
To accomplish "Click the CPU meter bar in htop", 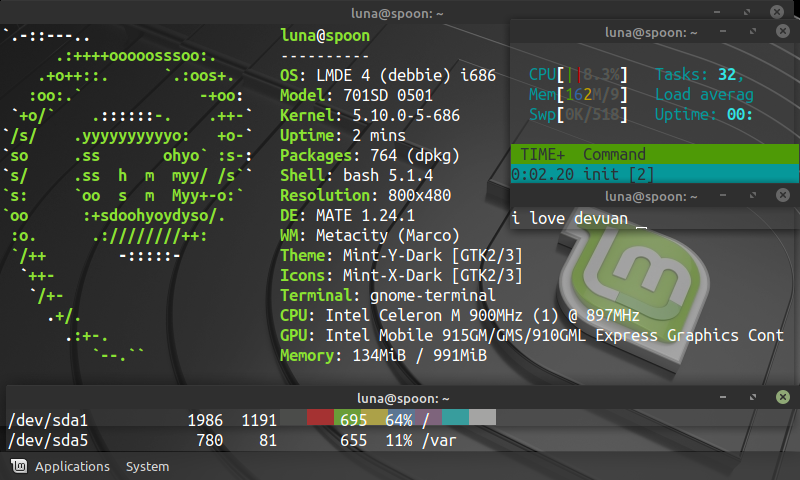I will (x=578, y=74).
